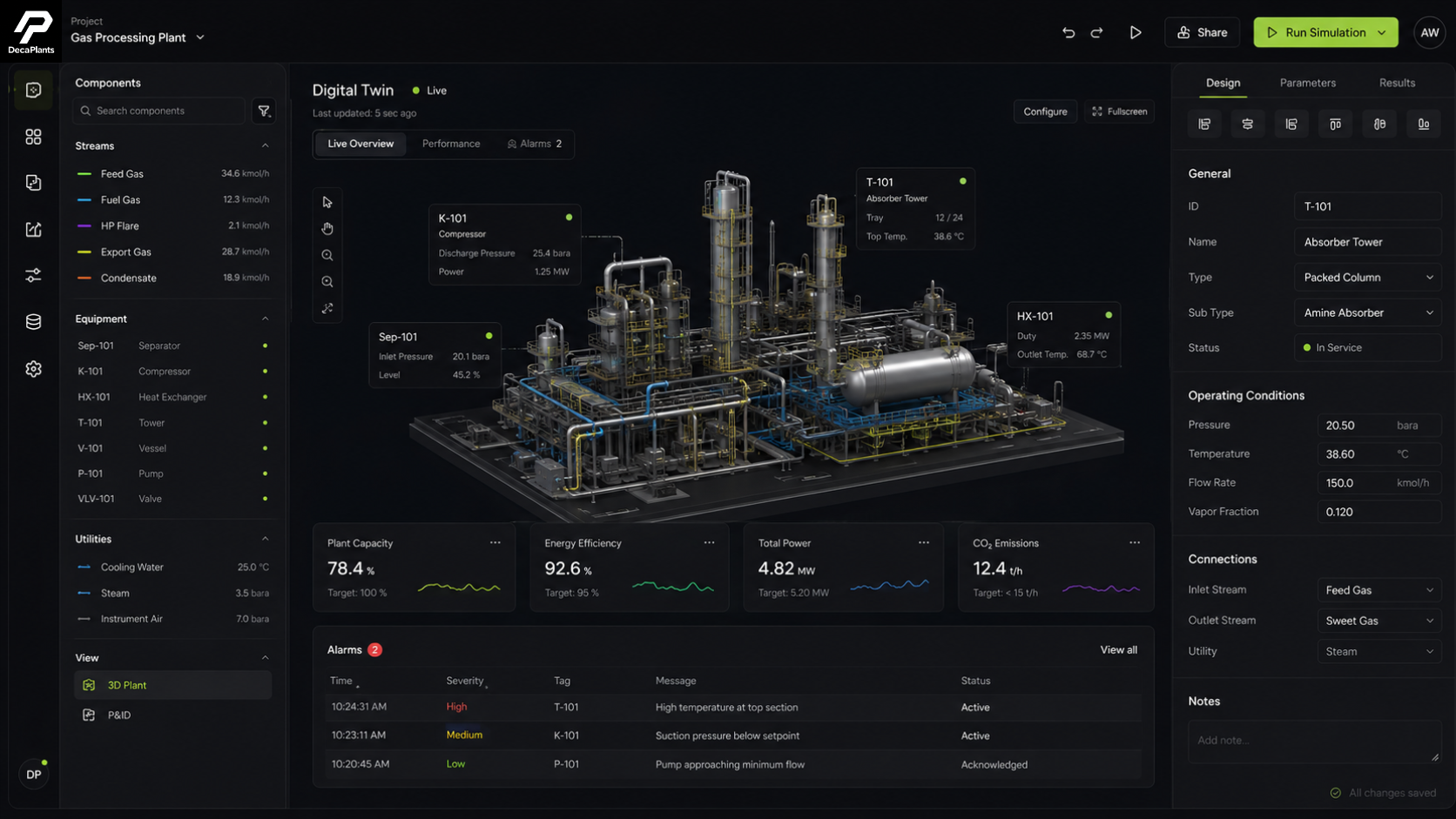Switch to the Live Overview tab
This screenshot has height=819, width=1456.
click(x=361, y=144)
